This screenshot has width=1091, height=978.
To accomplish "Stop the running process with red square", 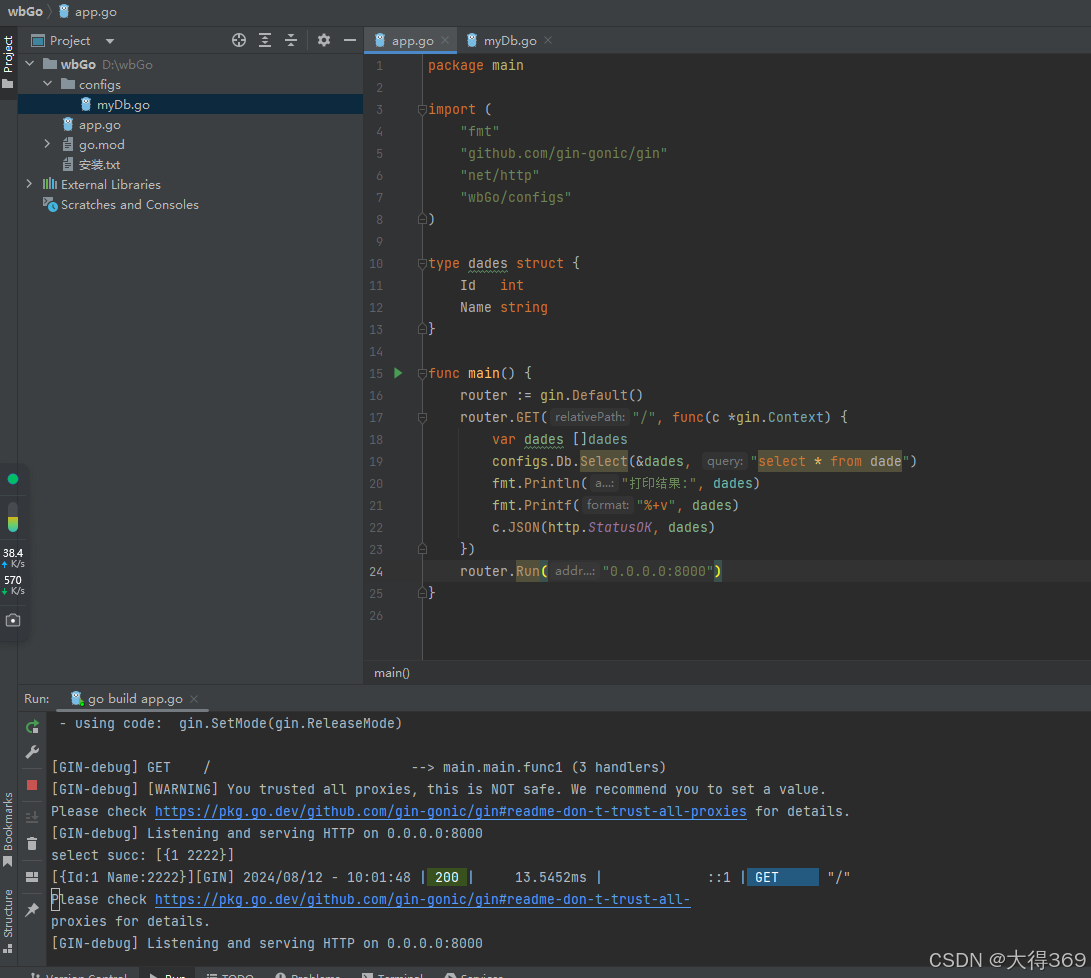I will [x=32, y=785].
